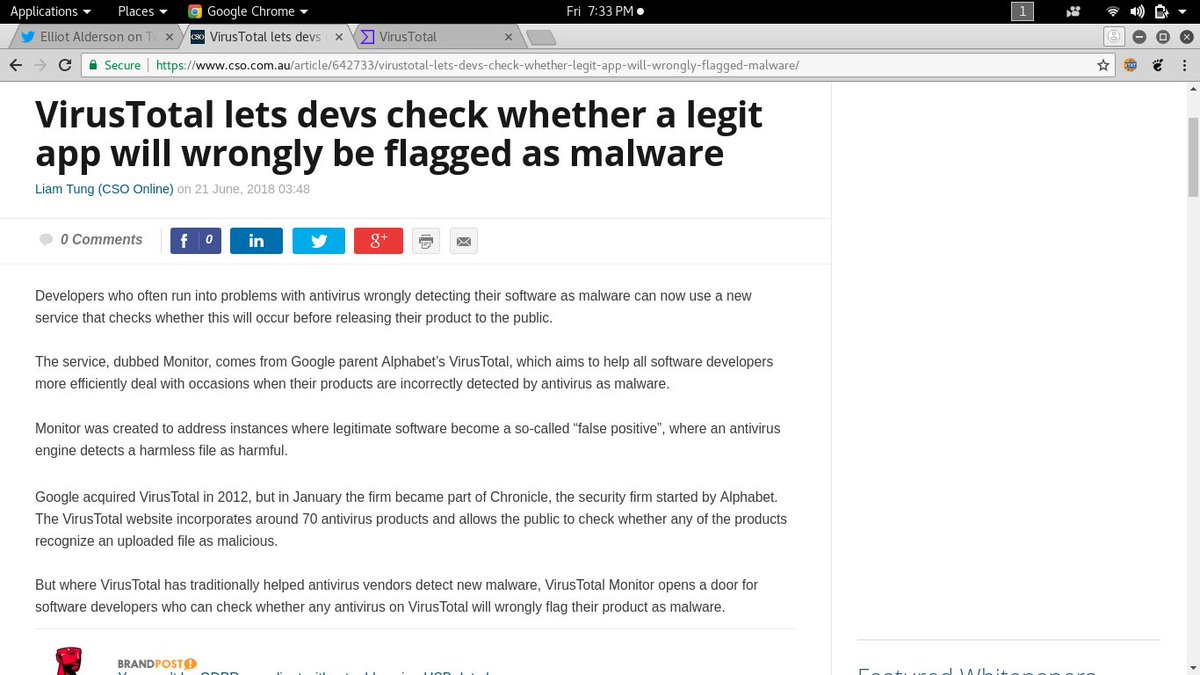This screenshot has height=675, width=1200.
Task: Select workspace 1 indicator
Action: [x=1022, y=11]
